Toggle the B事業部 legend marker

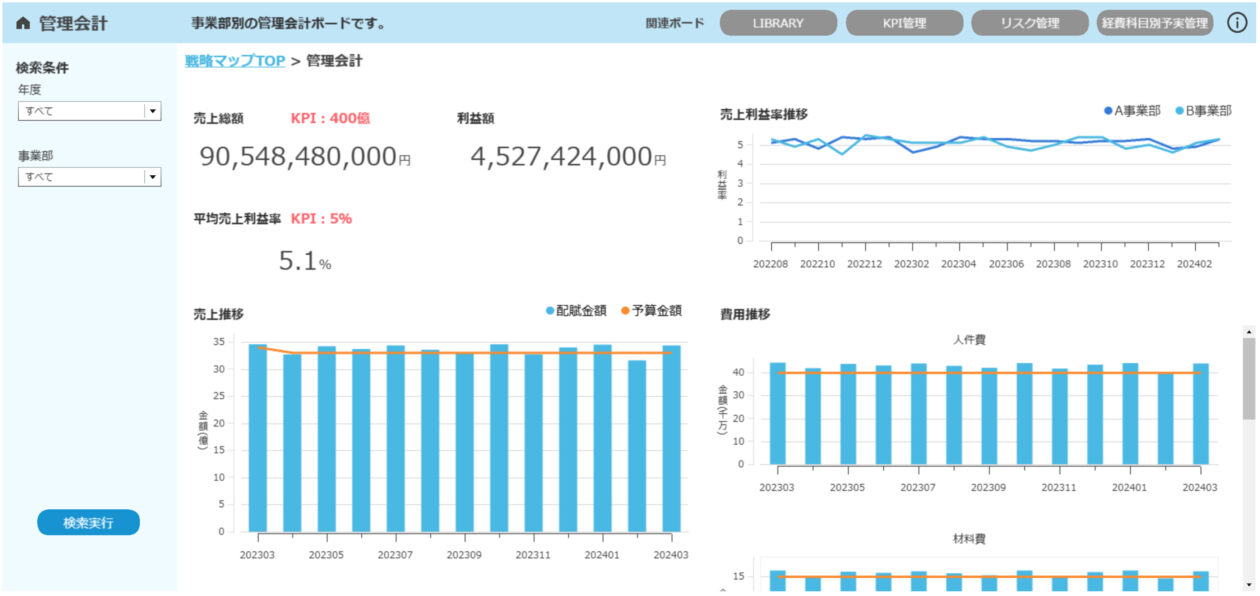tap(1178, 110)
